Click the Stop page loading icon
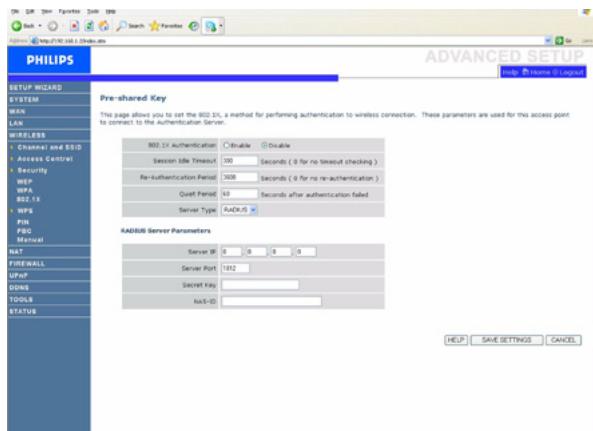The height and width of the screenshot is (431, 593). click(75, 26)
